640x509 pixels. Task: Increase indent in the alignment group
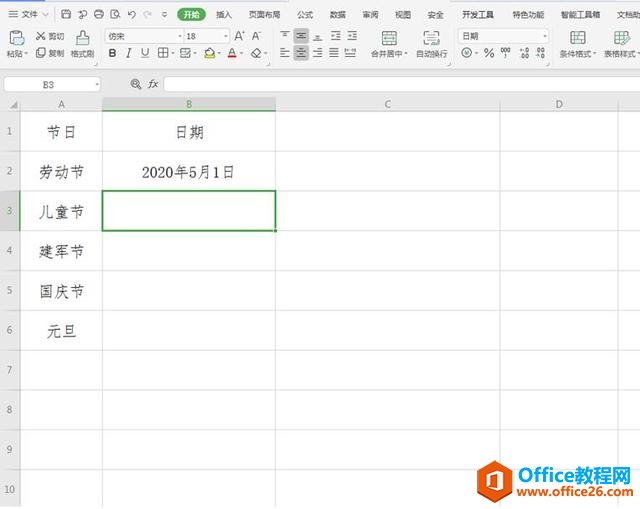pos(352,36)
